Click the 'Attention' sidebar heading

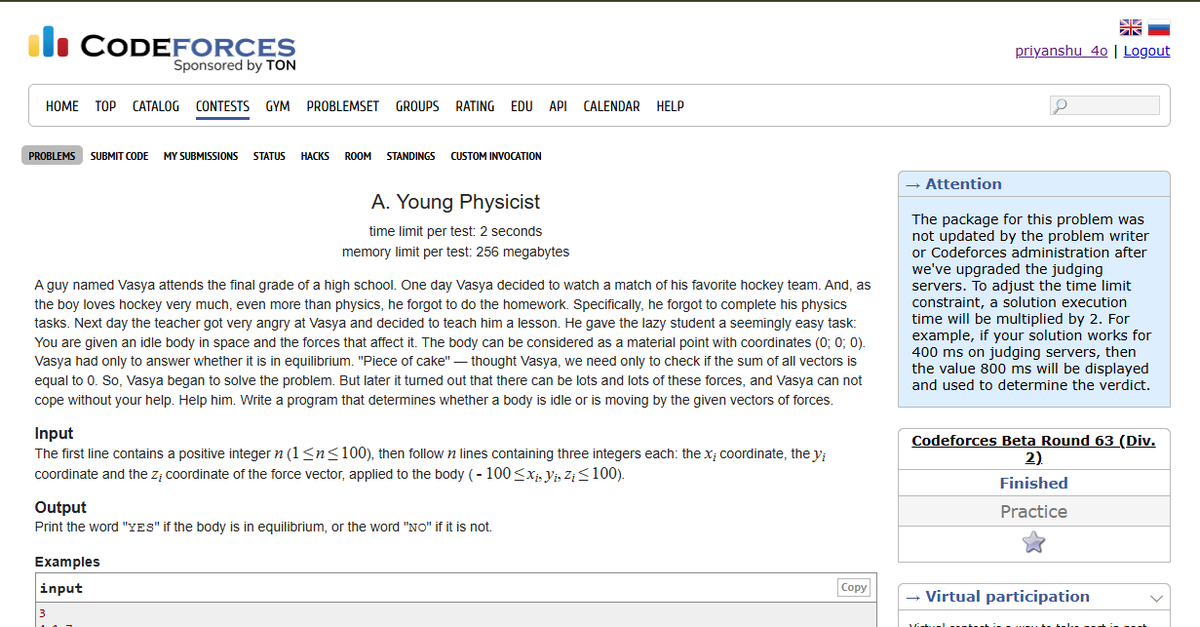964,184
